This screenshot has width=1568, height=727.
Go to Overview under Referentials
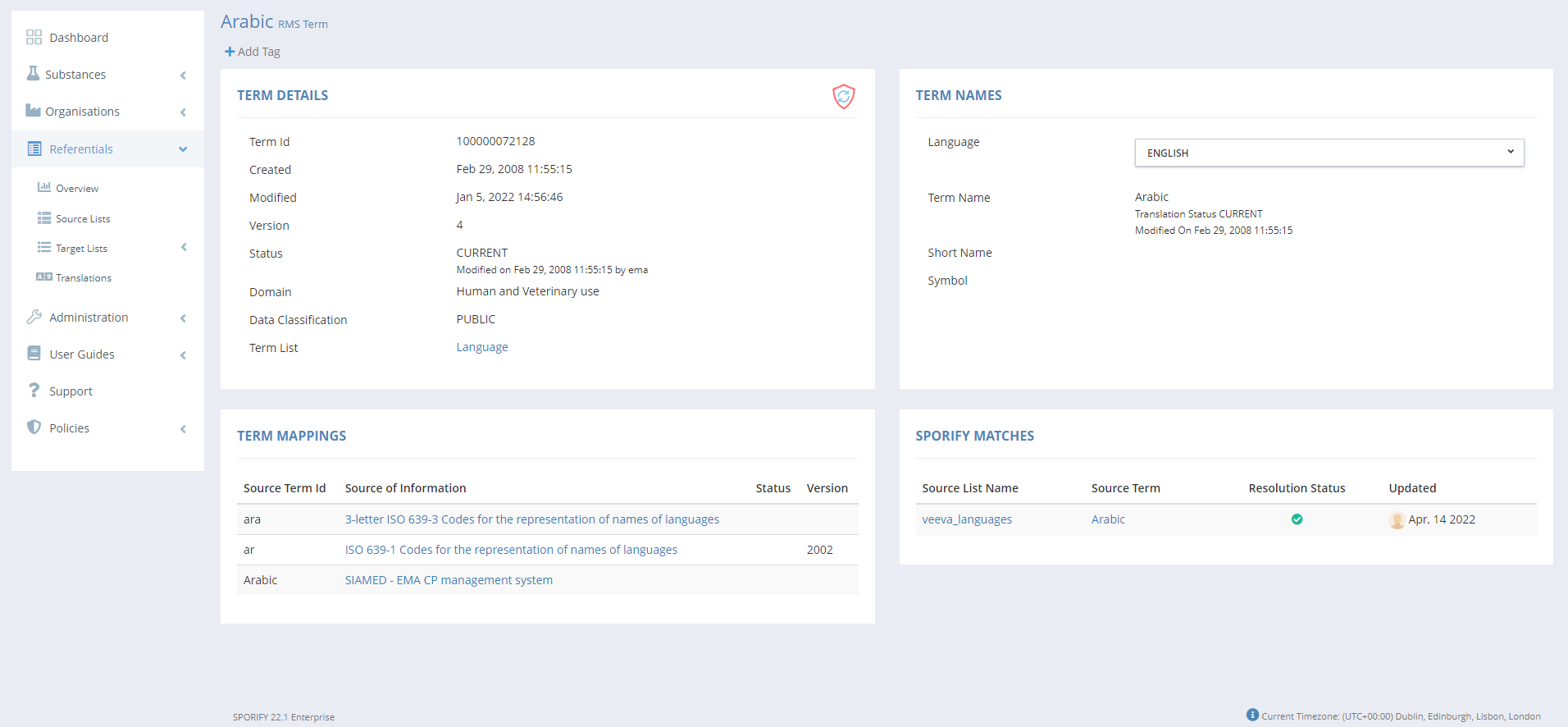pyautogui.click(x=77, y=189)
